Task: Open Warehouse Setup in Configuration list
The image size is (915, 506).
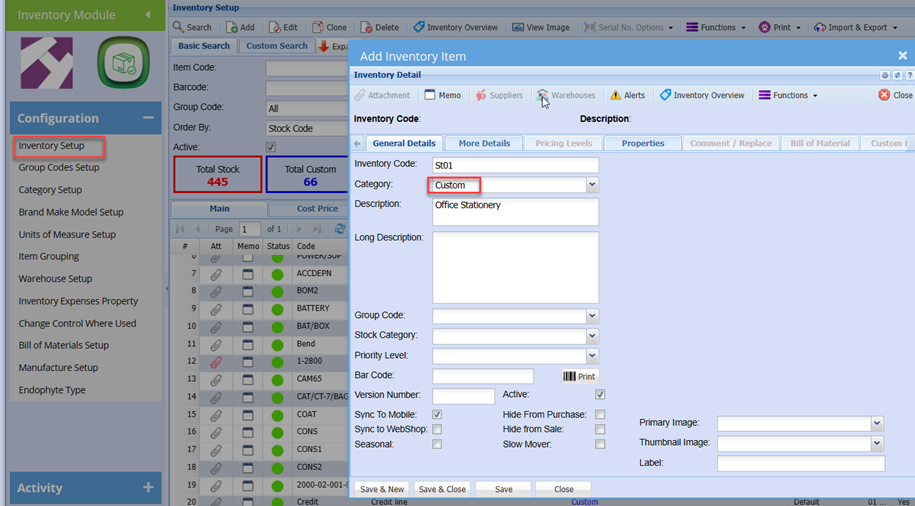Action: click(x=55, y=279)
